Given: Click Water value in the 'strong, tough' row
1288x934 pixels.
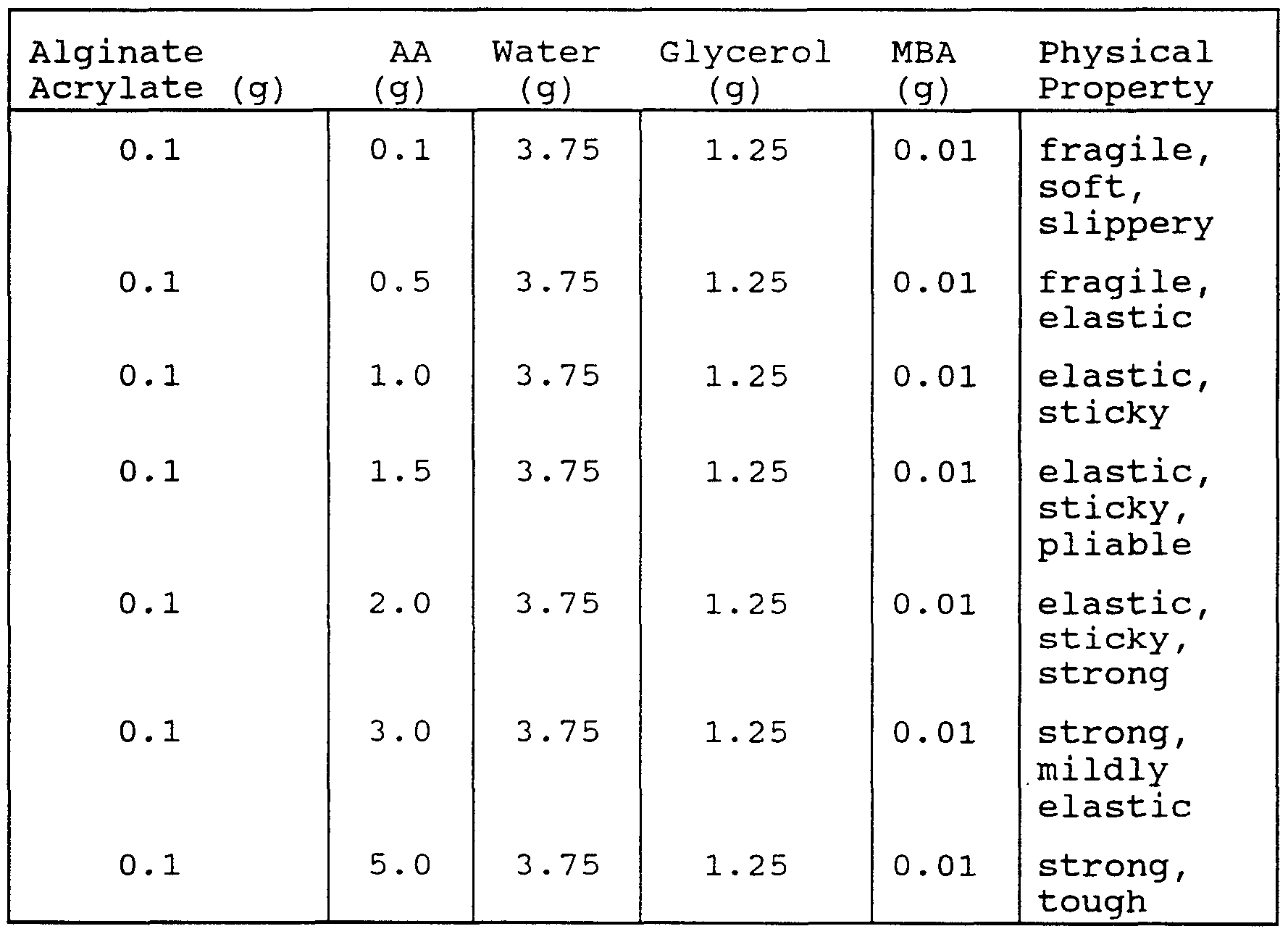Looking at the screenshot, I should (558, 865).
